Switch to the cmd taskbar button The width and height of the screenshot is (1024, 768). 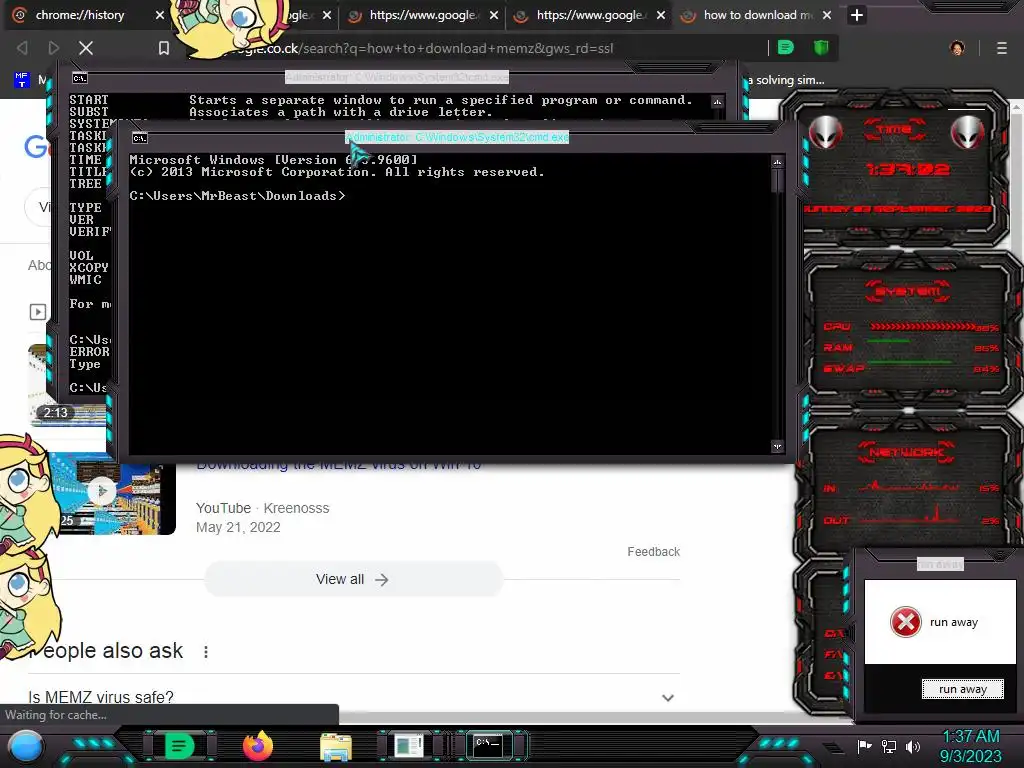tap(488, 745)
